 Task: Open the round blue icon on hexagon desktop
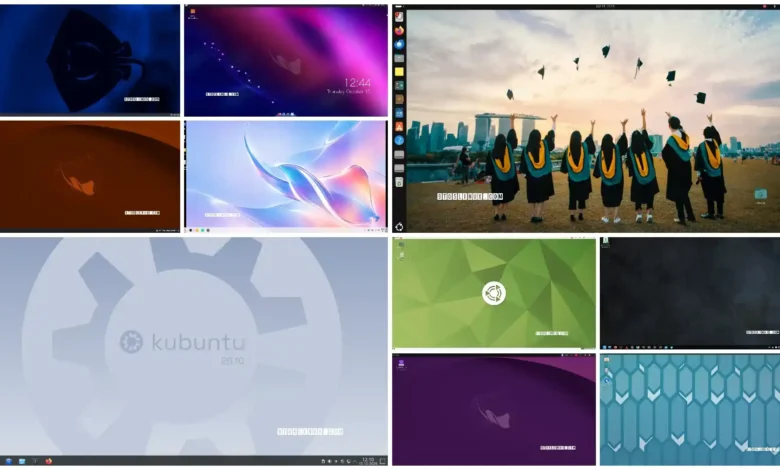coord(607,381)
